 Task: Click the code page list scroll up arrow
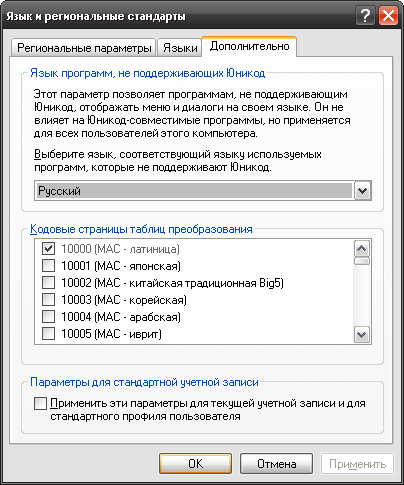[362, 249]
